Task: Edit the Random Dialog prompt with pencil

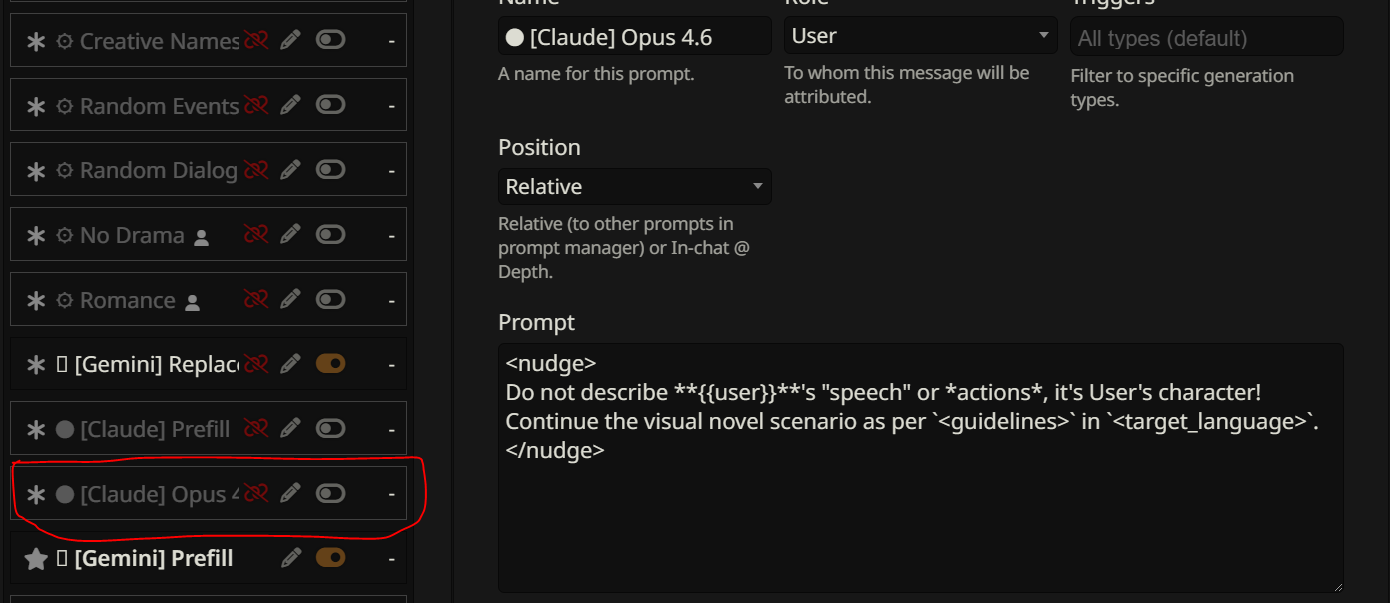Action: tap(290, 170)
